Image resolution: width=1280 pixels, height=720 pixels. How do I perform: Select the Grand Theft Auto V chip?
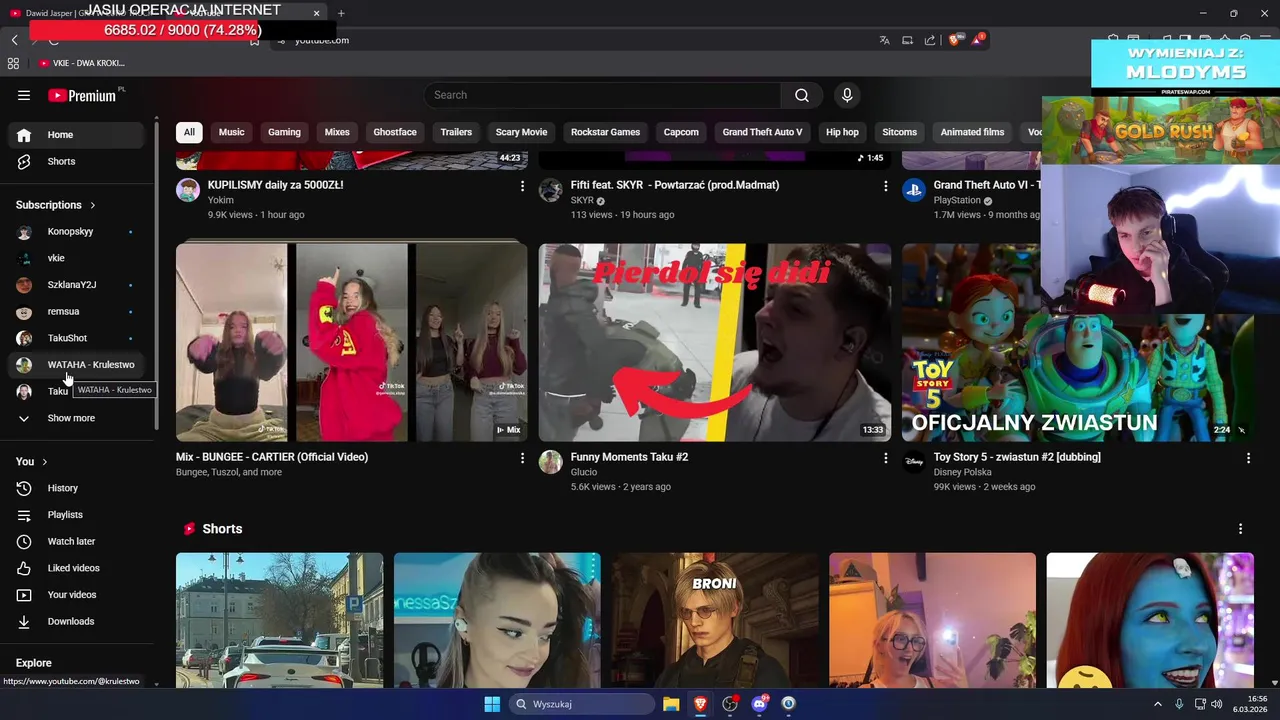(762, 132)
